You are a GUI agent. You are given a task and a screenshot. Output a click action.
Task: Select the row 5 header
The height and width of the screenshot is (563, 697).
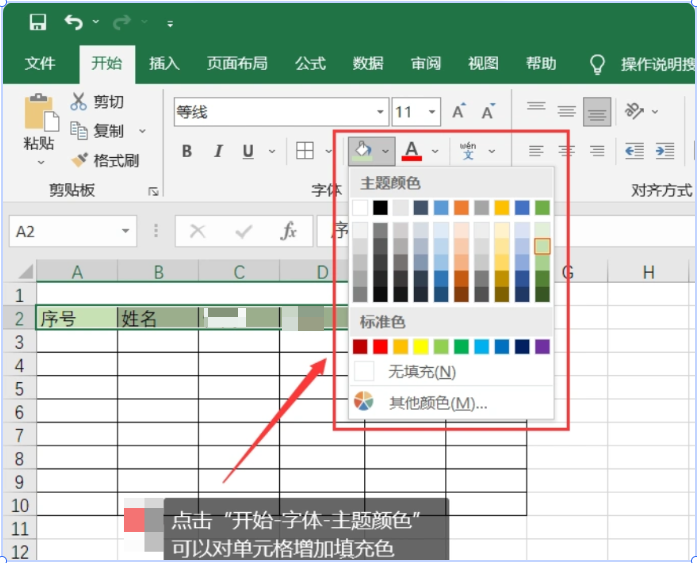coord(19,388)
